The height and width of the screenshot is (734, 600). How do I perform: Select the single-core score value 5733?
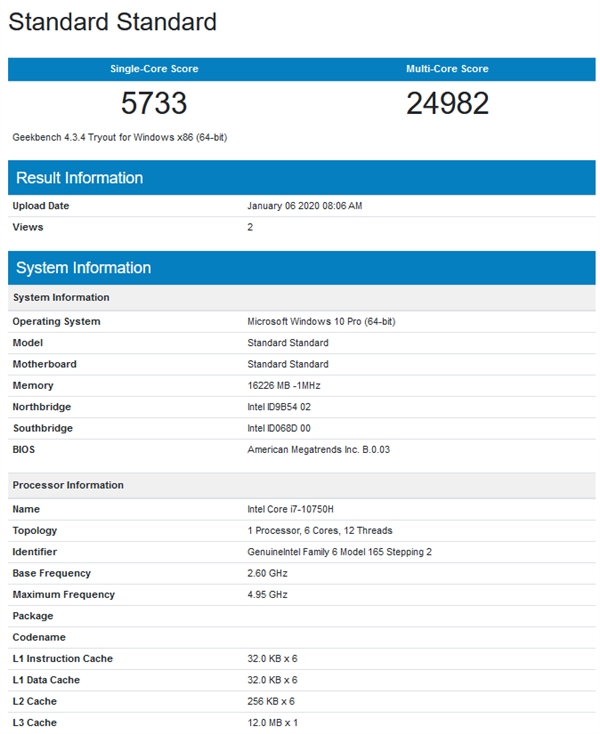154,103
